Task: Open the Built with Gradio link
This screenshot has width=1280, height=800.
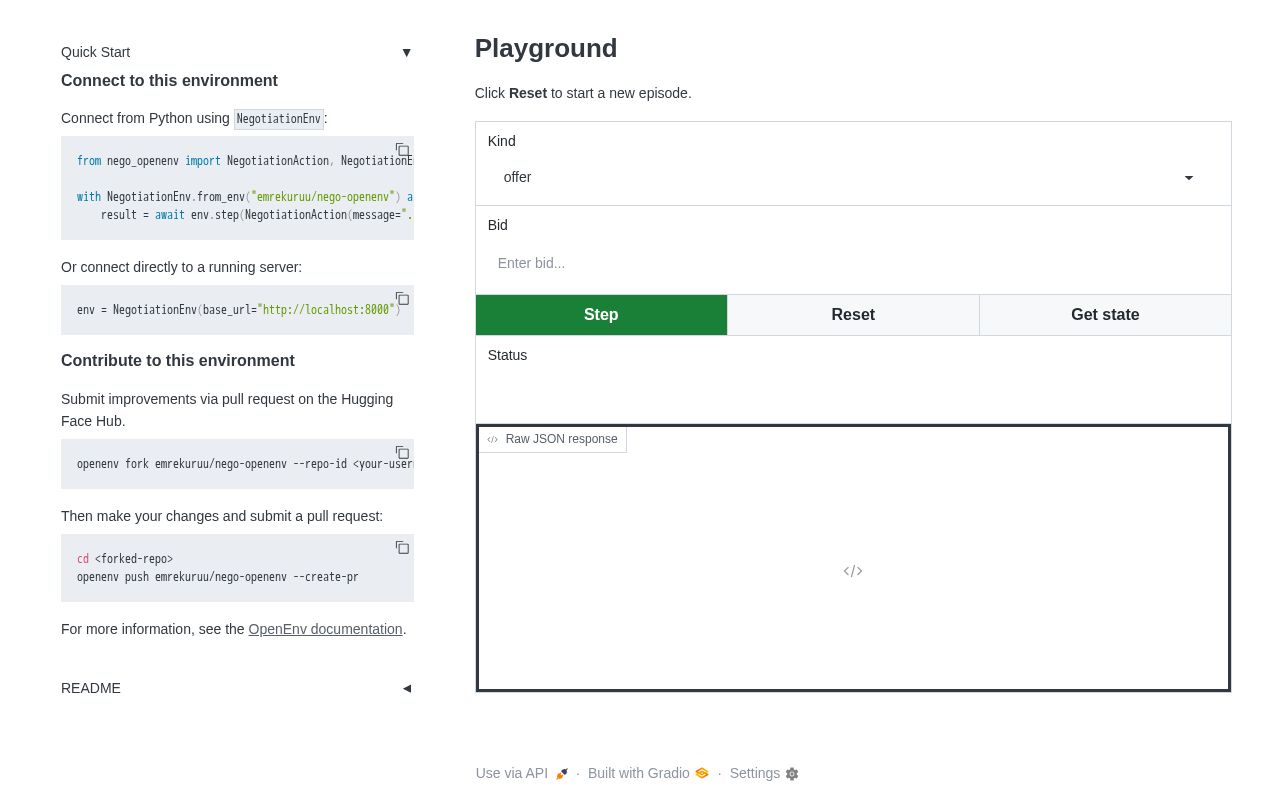Action: (x=648, y=773)
